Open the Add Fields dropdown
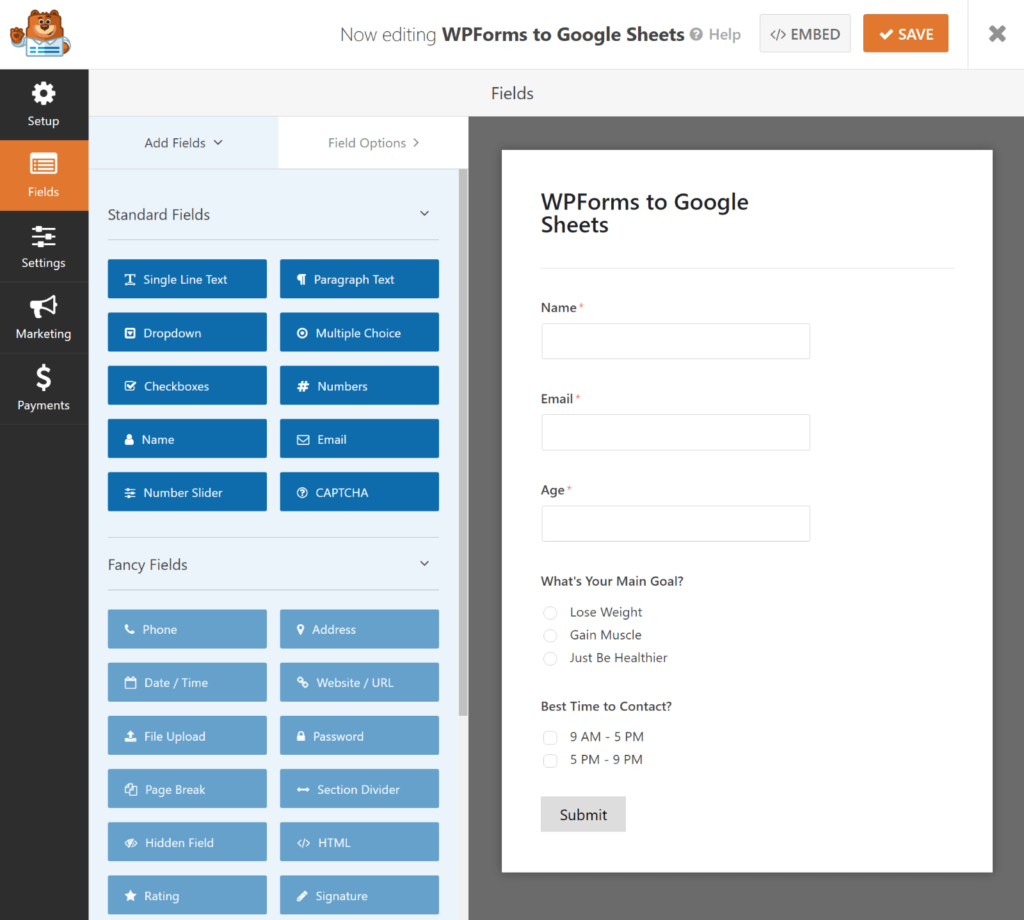Viewport: 1024px width, 920px height. pos(183,142)
